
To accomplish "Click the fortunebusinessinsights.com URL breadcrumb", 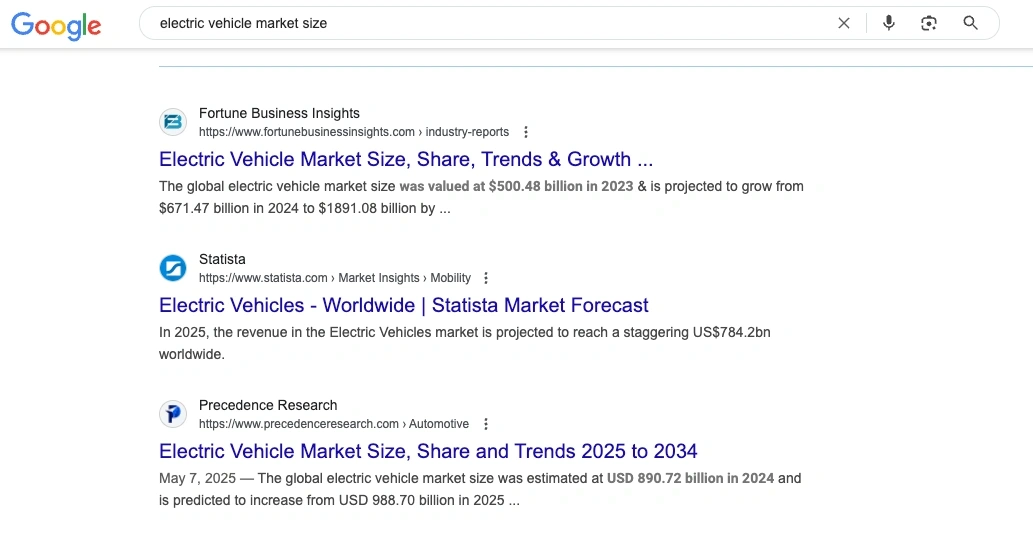I will pos(354,132).
